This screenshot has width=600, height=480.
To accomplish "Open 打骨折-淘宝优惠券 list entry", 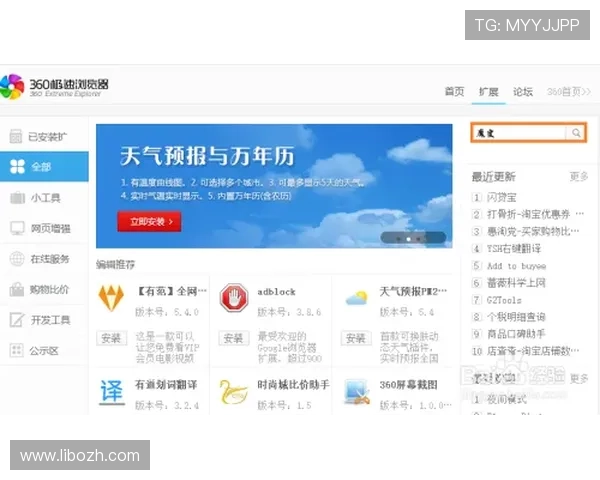I will pyautogui.click(x=535, y=214).
